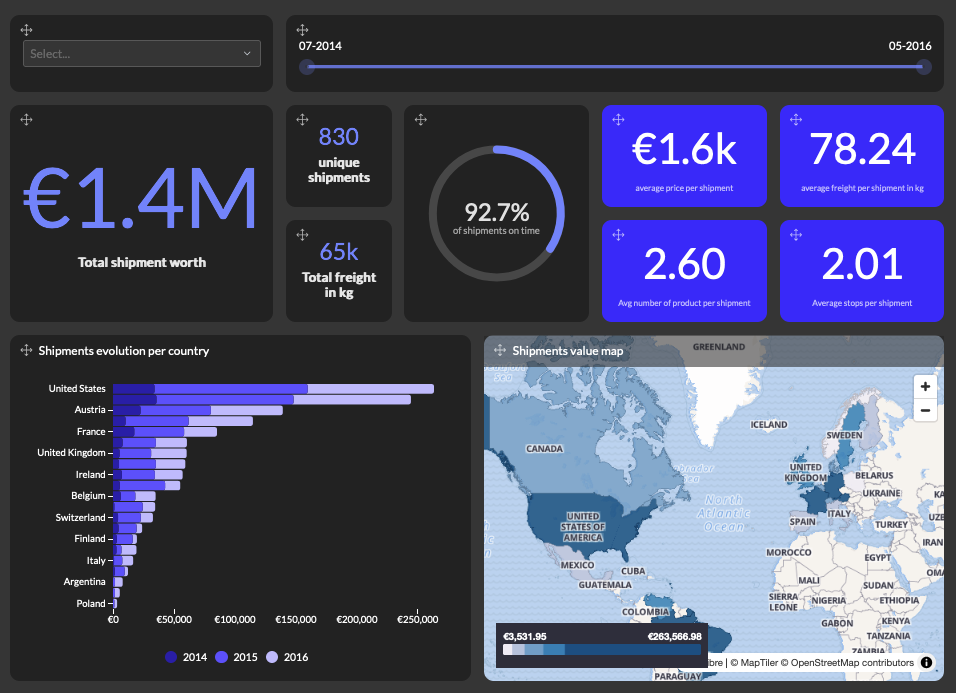Click the move handle on the Total freight in kg card

tap(303, 234)
